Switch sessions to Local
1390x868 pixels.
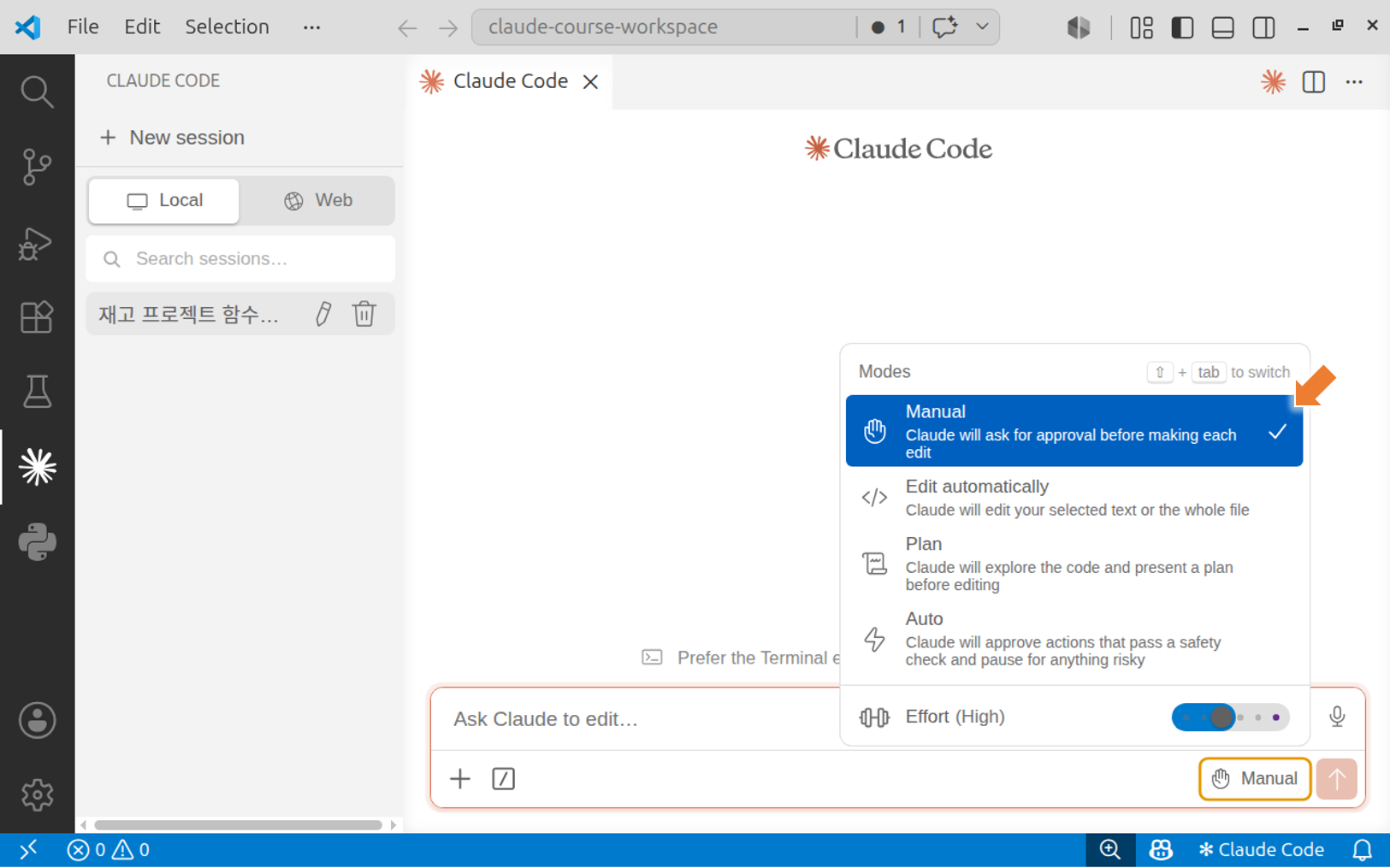164,201
